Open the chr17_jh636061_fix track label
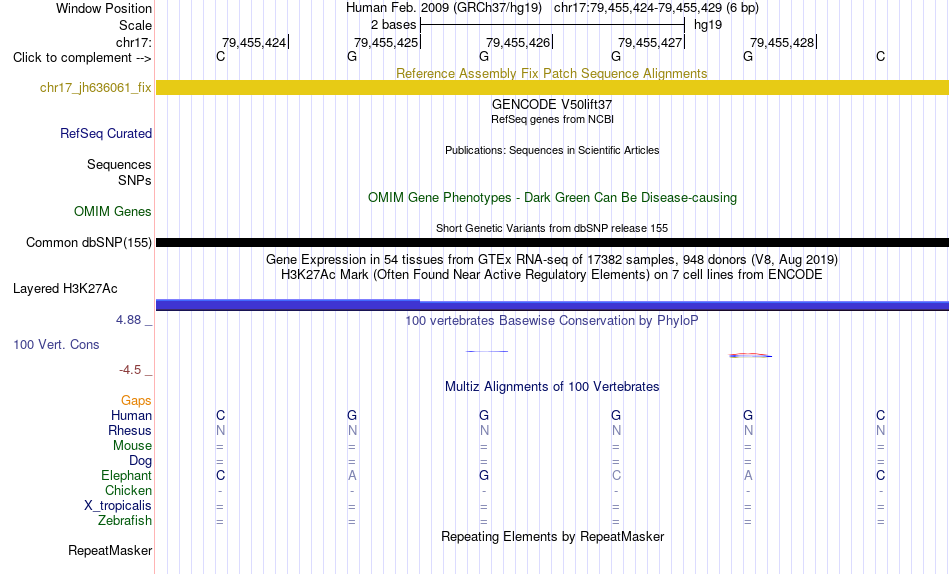 coord(95,87)
